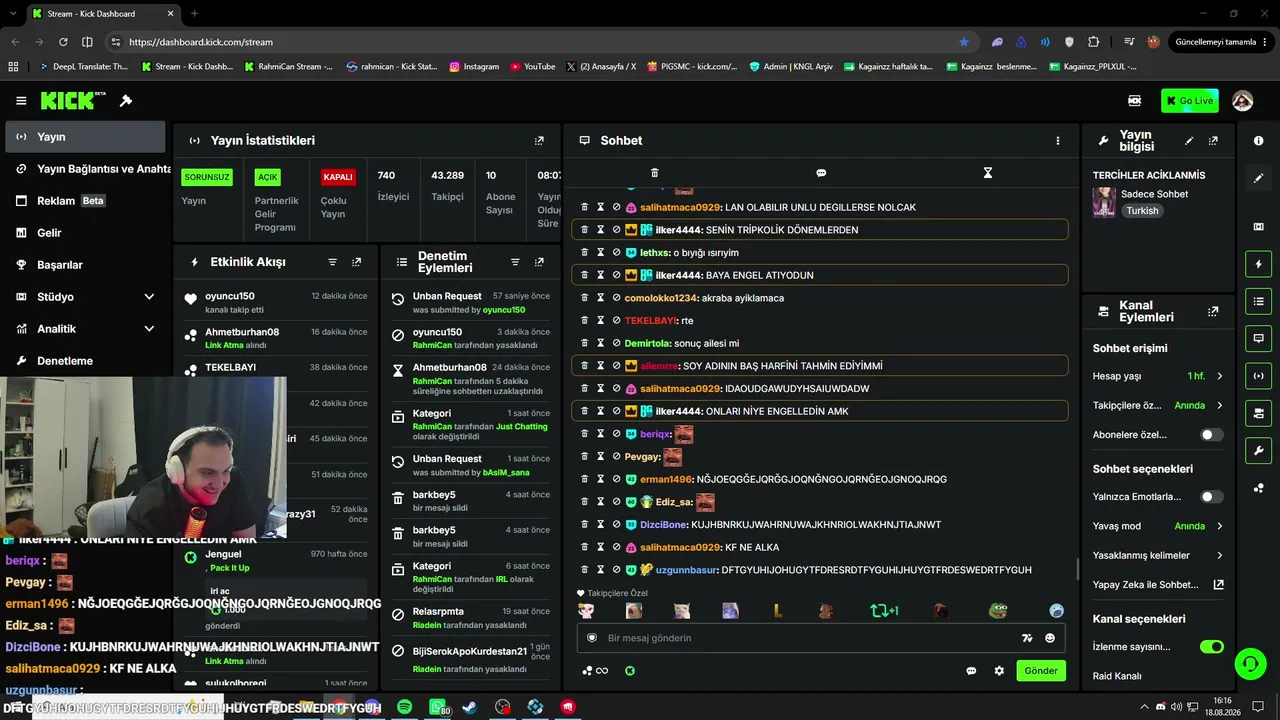Open the Hesap yaşı setting chevron

pyautogui.click(x=1219, y=376)
